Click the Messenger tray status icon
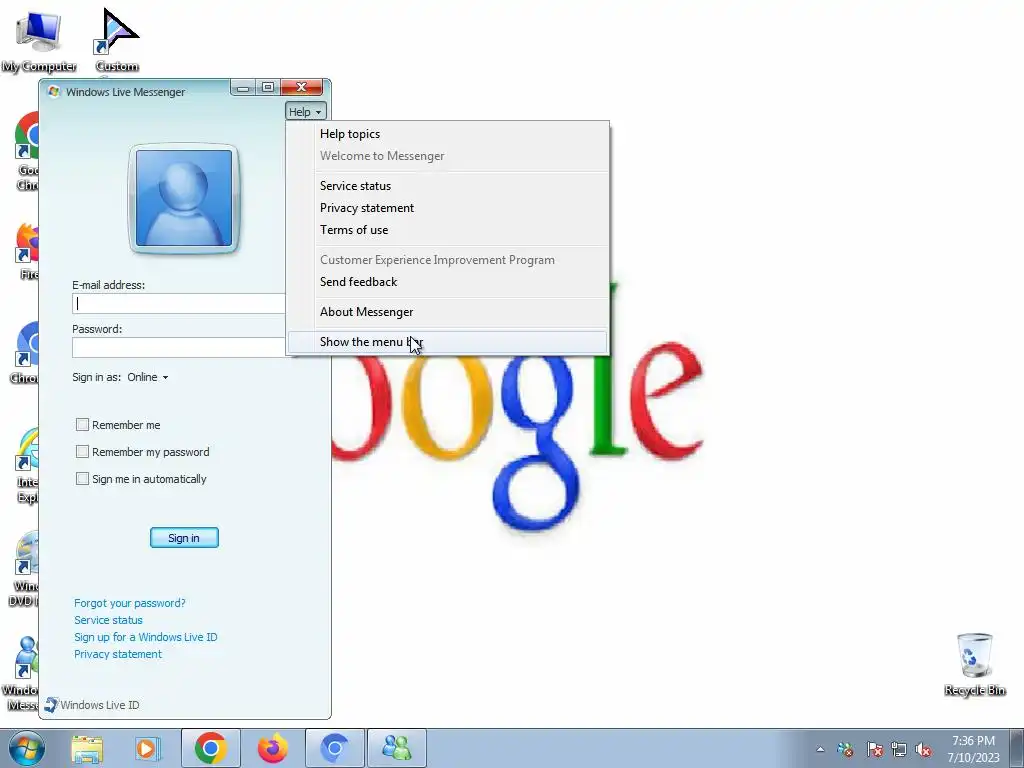The width and height of the screenshot is (1024, 768). pyautogui.click(x=845, y=749)
